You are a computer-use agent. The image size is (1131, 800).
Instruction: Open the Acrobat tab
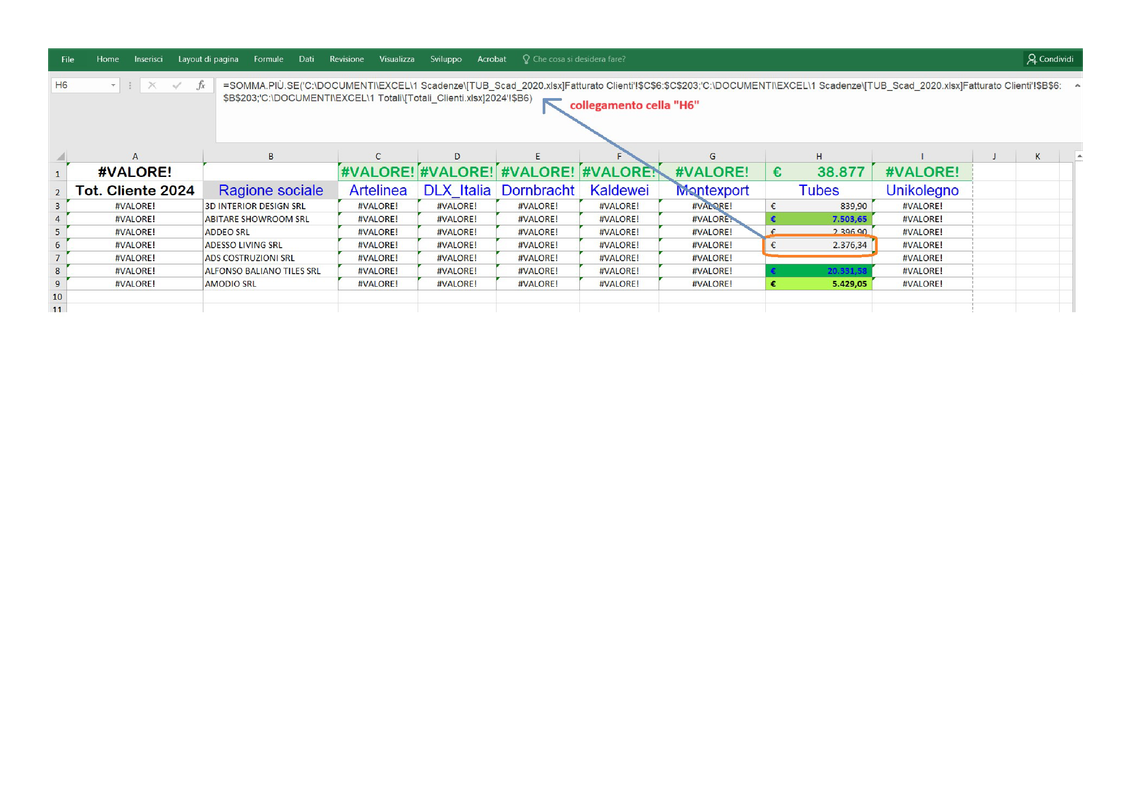[x=491, y=59]
